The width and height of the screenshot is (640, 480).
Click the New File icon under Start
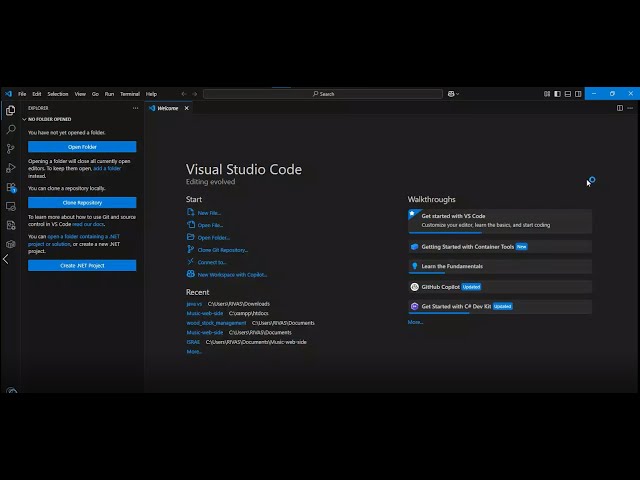click(x=191, y=212)
